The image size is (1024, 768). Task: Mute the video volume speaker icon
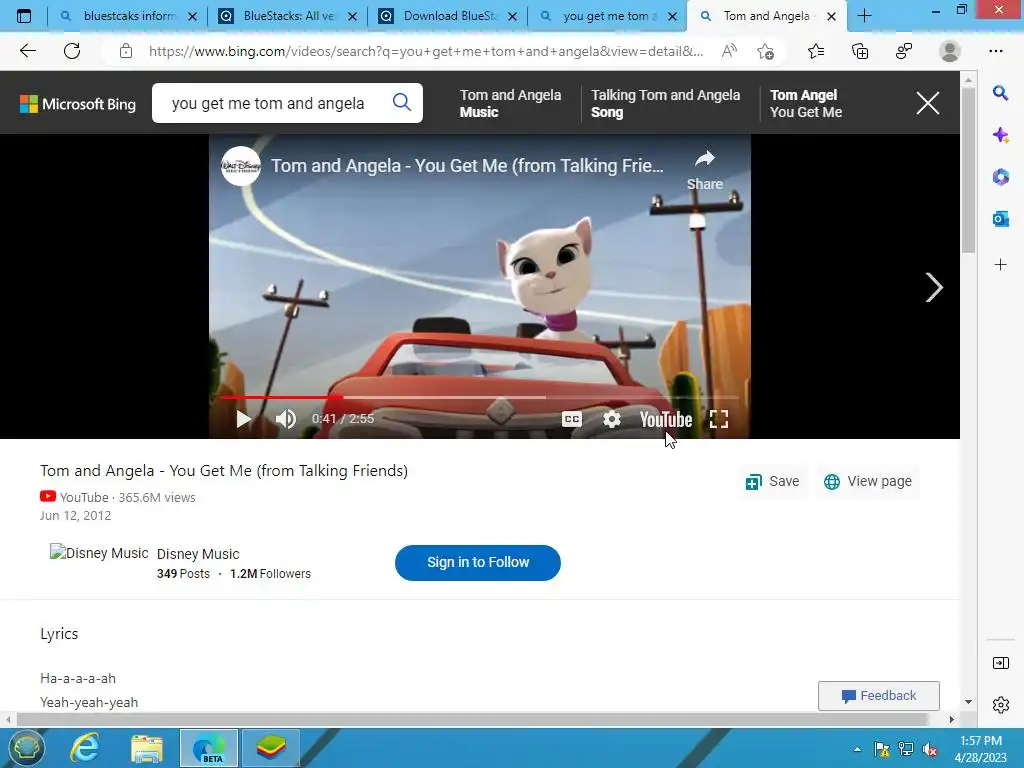[285, 419]
